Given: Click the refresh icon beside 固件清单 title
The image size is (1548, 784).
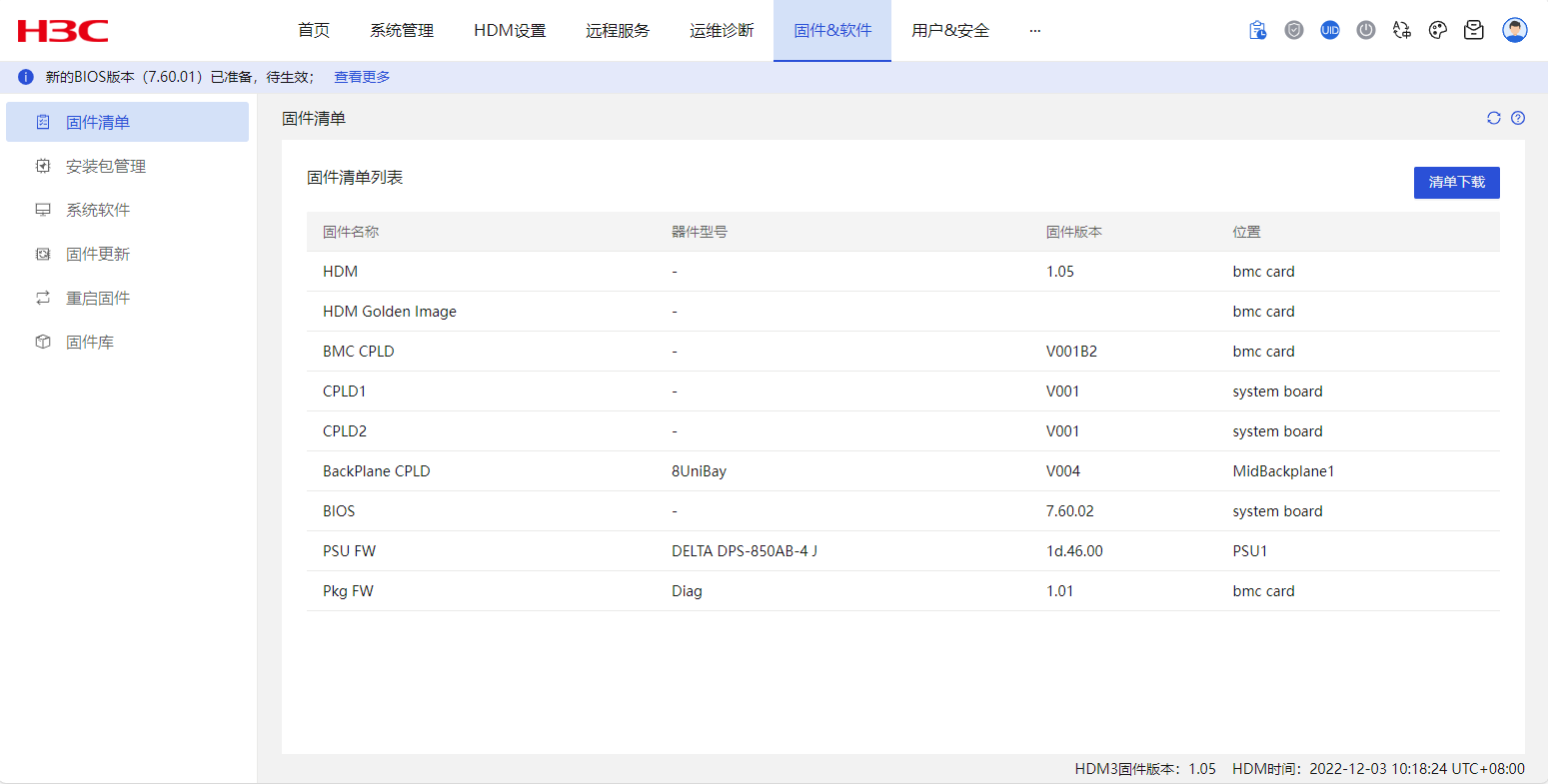Looking at the screenshot, I should coord(1494,118).
